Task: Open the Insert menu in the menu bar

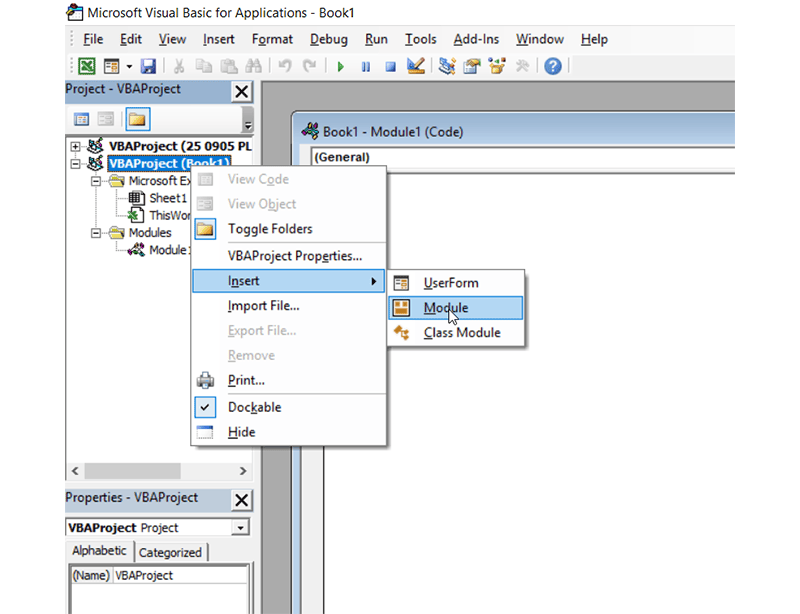Action: (x=218, y=39)
